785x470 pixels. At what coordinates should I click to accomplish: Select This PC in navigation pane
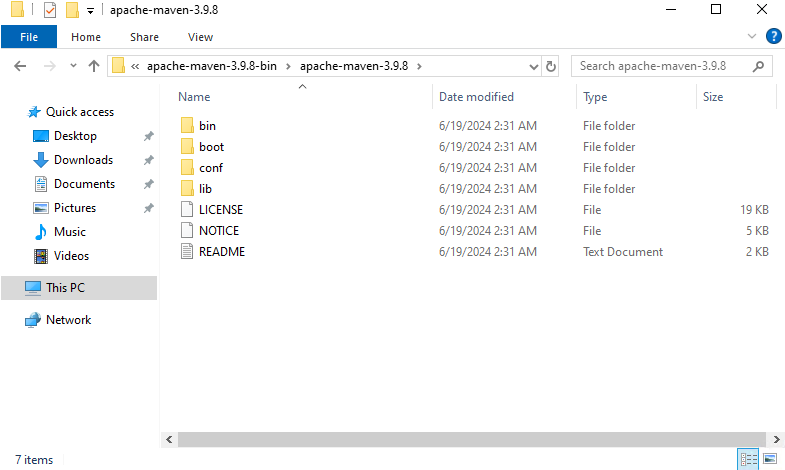[79, 288]
